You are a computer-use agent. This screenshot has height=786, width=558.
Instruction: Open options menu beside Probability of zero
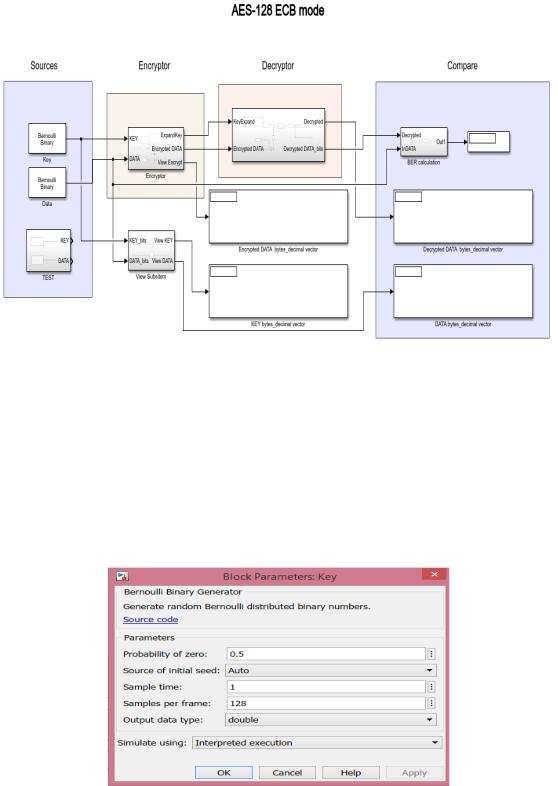pos(431,654)
